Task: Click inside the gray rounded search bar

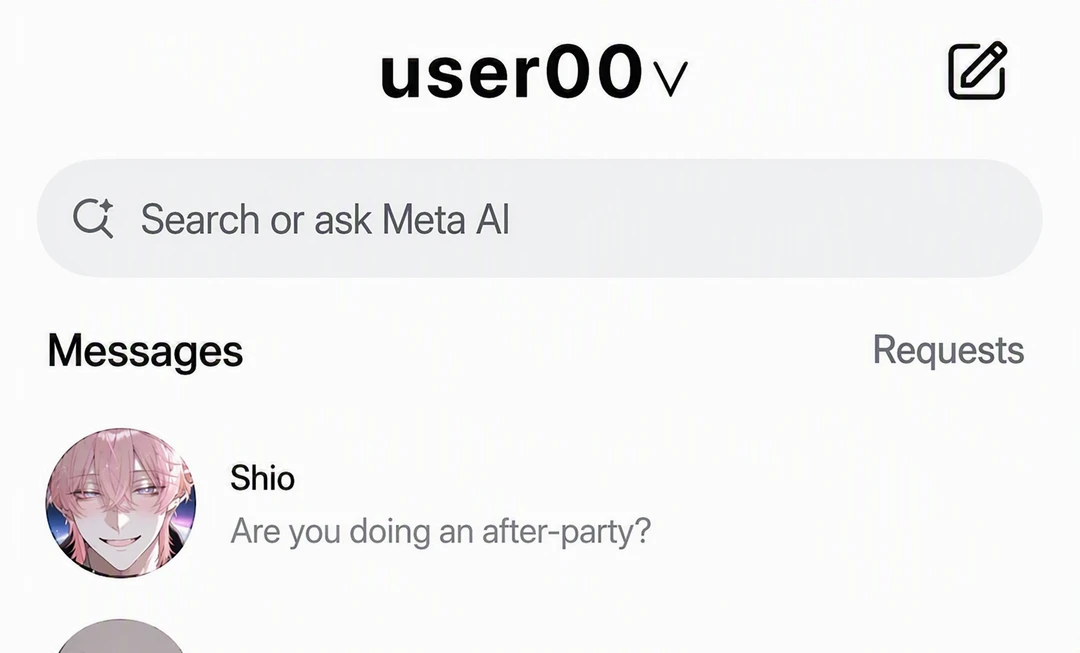Action: click(x=539, y=218)
